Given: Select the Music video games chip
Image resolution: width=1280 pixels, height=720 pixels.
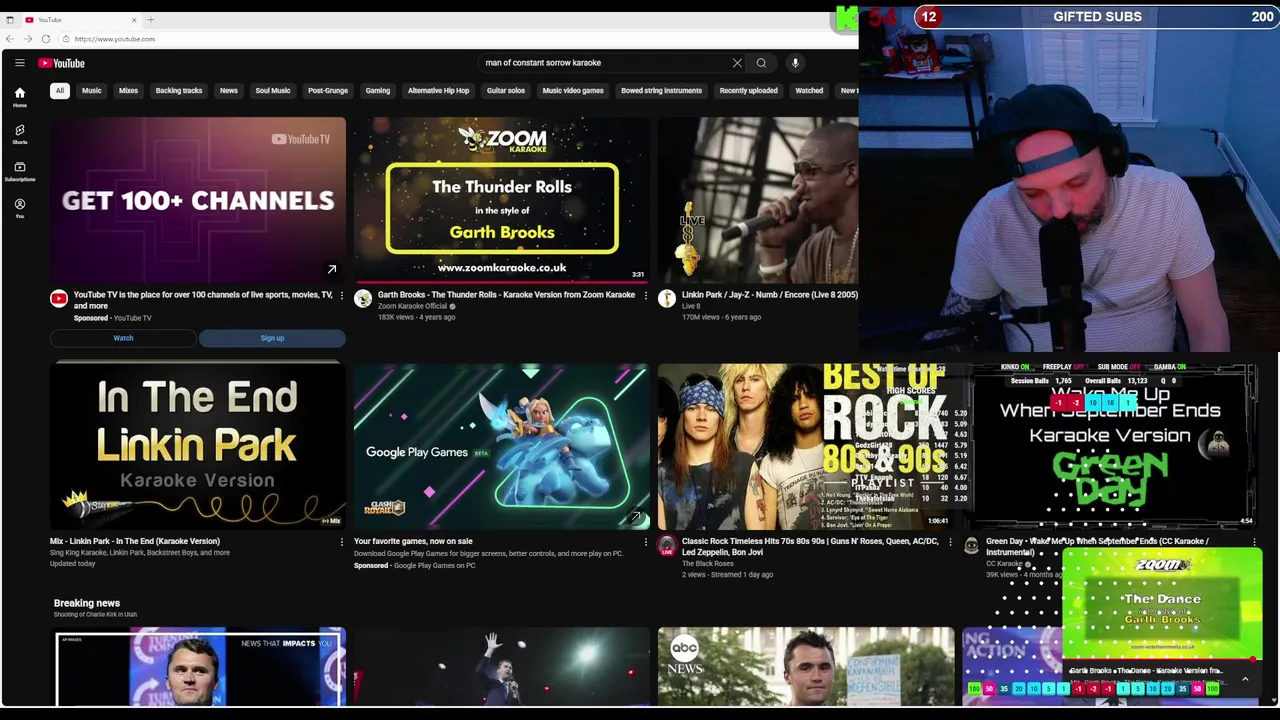Looking at the screenshot, I should click(573, 91).
